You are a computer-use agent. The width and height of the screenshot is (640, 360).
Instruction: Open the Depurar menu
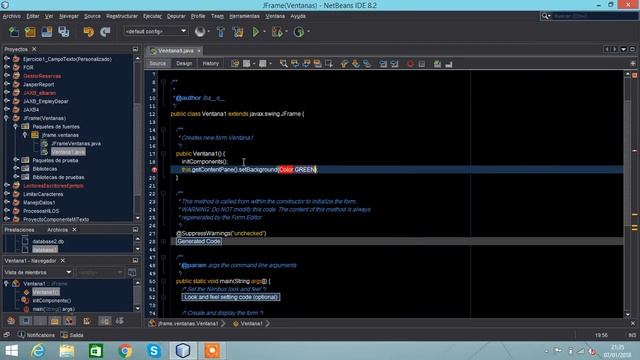click(176, 16)
